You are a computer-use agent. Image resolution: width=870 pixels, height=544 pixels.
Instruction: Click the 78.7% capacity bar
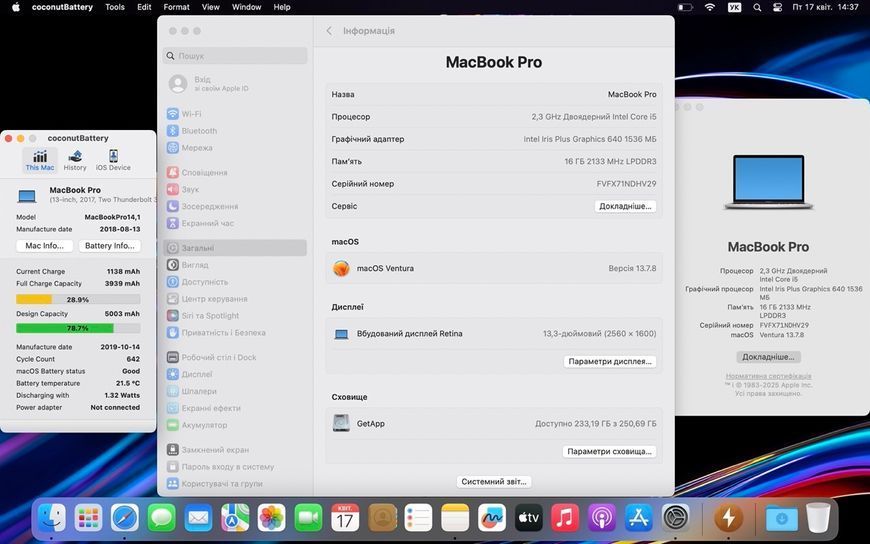tap(78, 328)
